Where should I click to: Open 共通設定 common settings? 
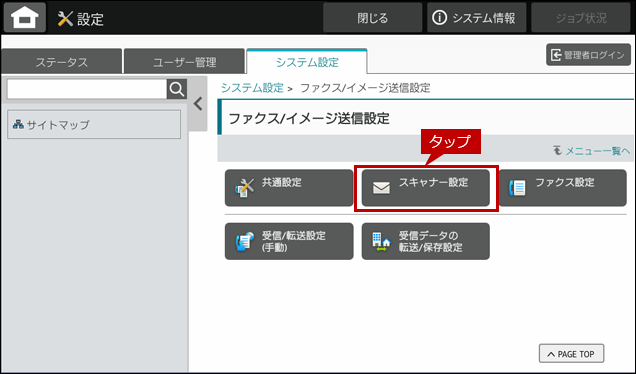[289, 188]
